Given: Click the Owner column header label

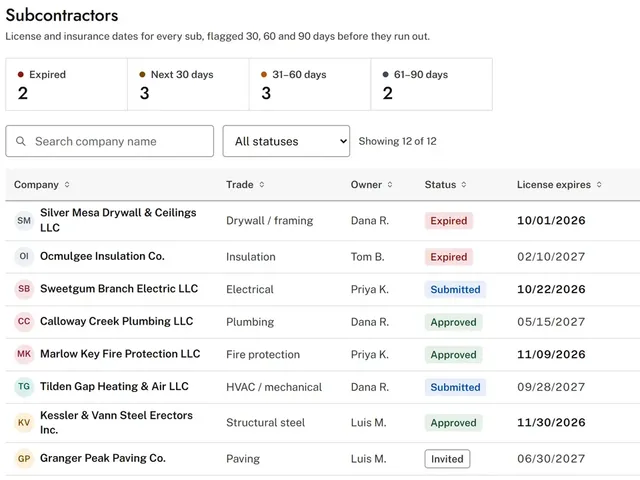Looking at the screenshot, I should (x=366, y=184).
